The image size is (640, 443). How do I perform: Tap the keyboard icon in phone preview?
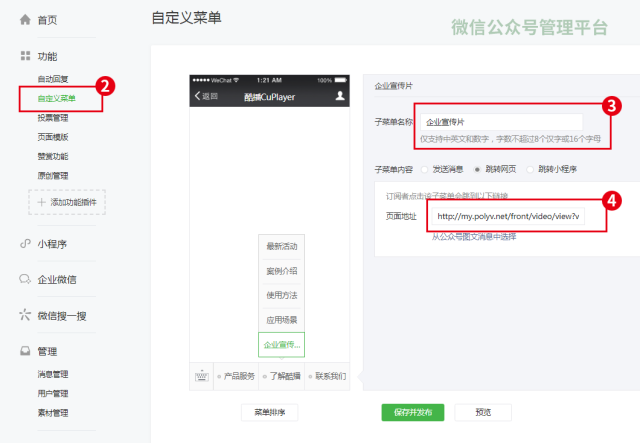tap(204, 376)
